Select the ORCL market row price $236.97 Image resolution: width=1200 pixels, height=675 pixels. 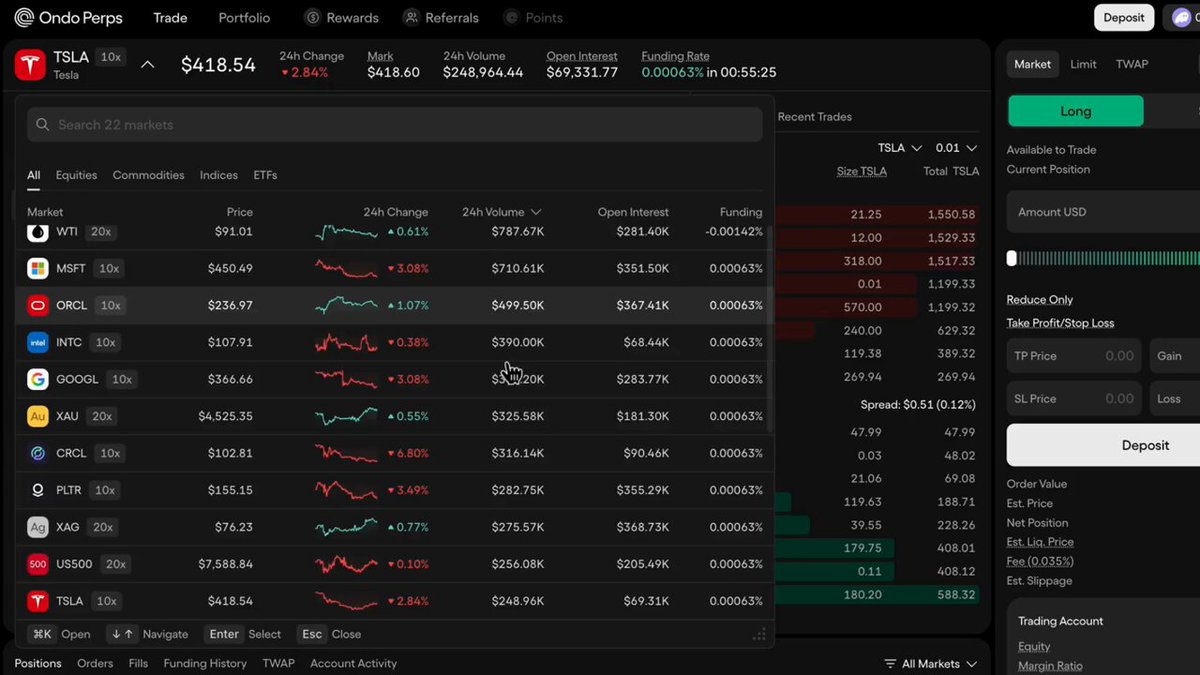230,306
